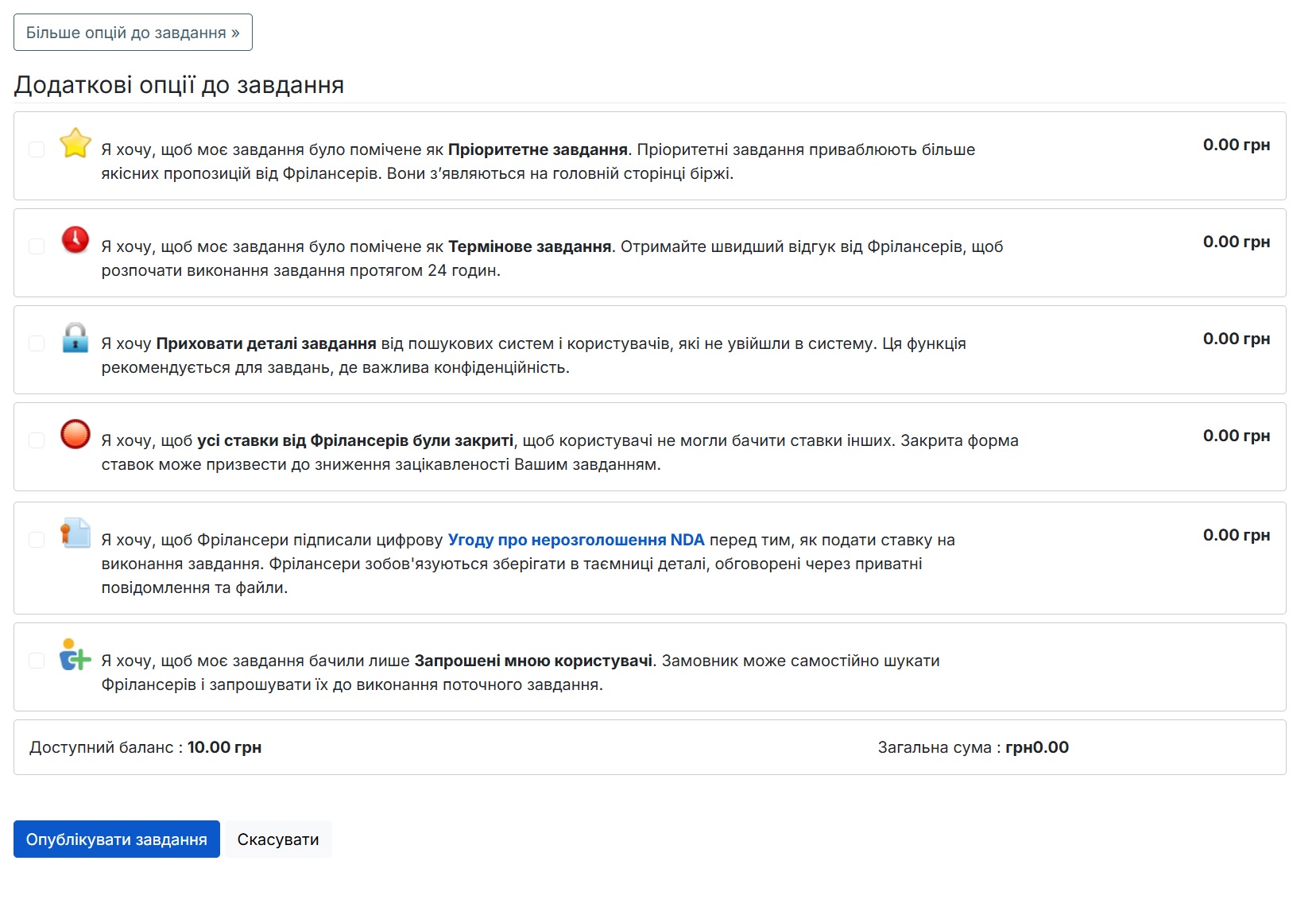Tick the Термінове завдання checkbox
This screenshot has height=911, width=1316.
coord(37,246)
